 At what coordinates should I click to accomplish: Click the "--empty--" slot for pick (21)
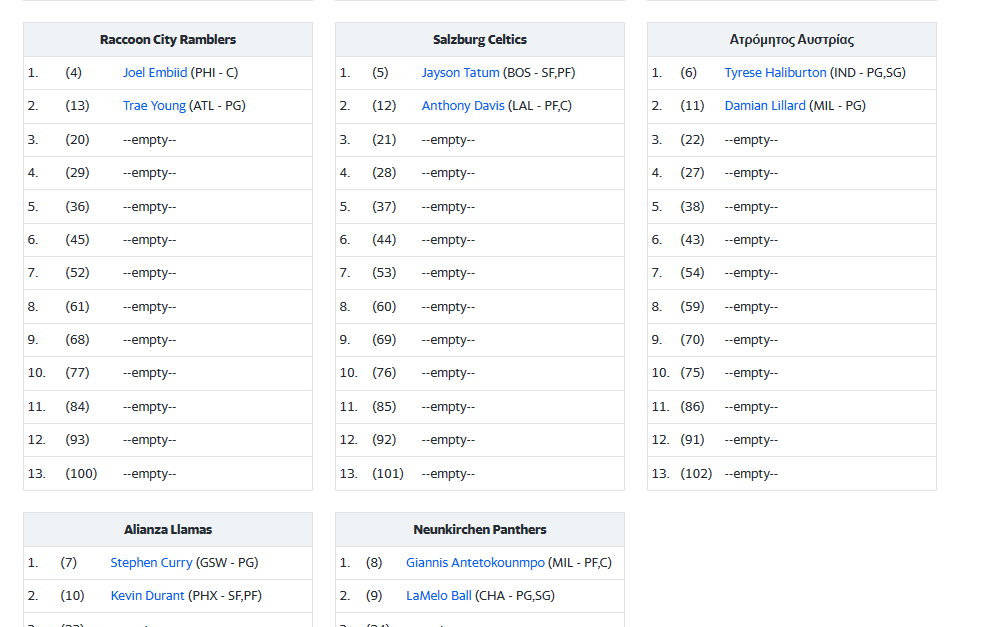point(448,140)
